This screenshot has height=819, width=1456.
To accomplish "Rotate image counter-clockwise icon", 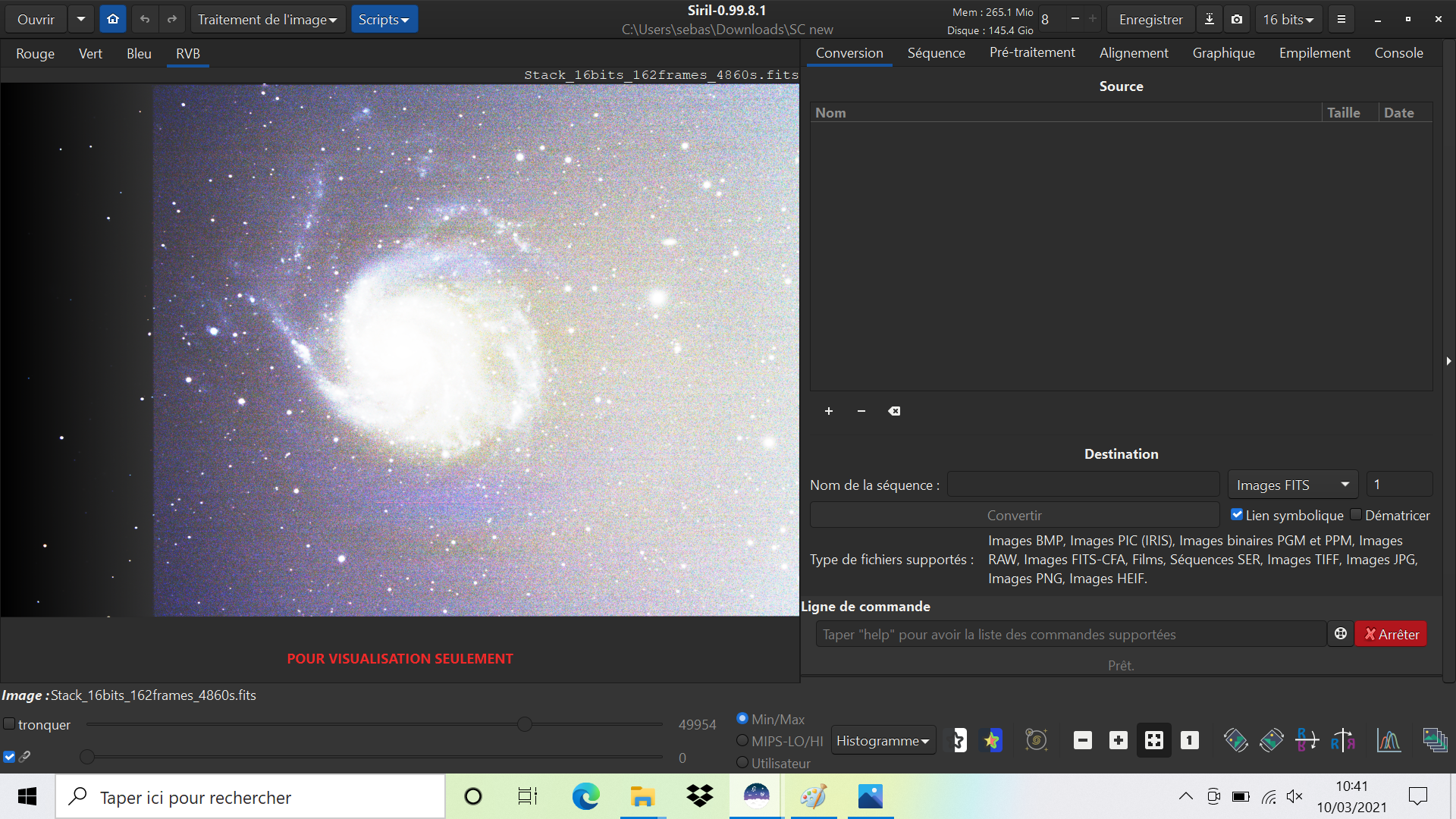I will tap(1236, 740).
